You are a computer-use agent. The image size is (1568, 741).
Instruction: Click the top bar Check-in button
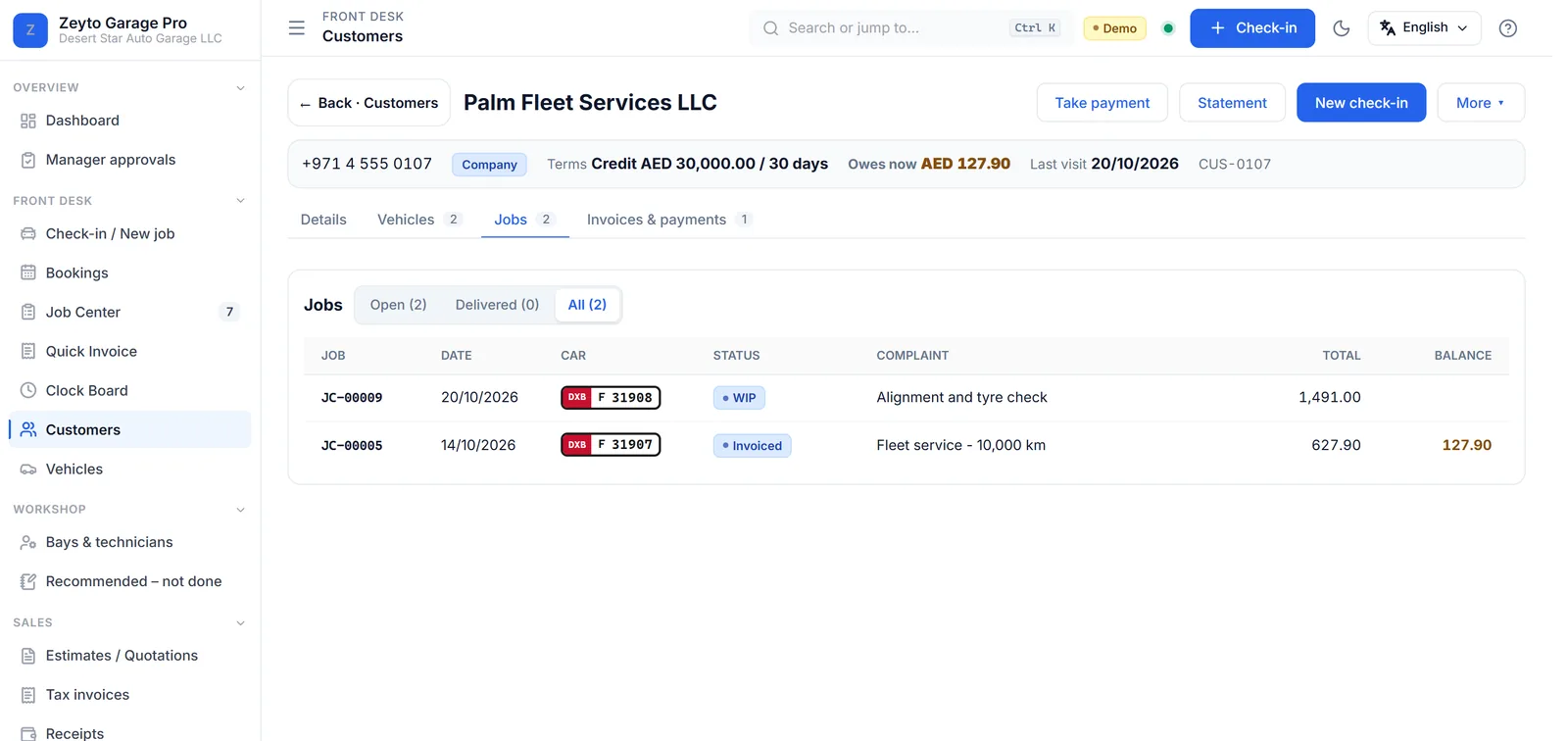[1252, 28]
